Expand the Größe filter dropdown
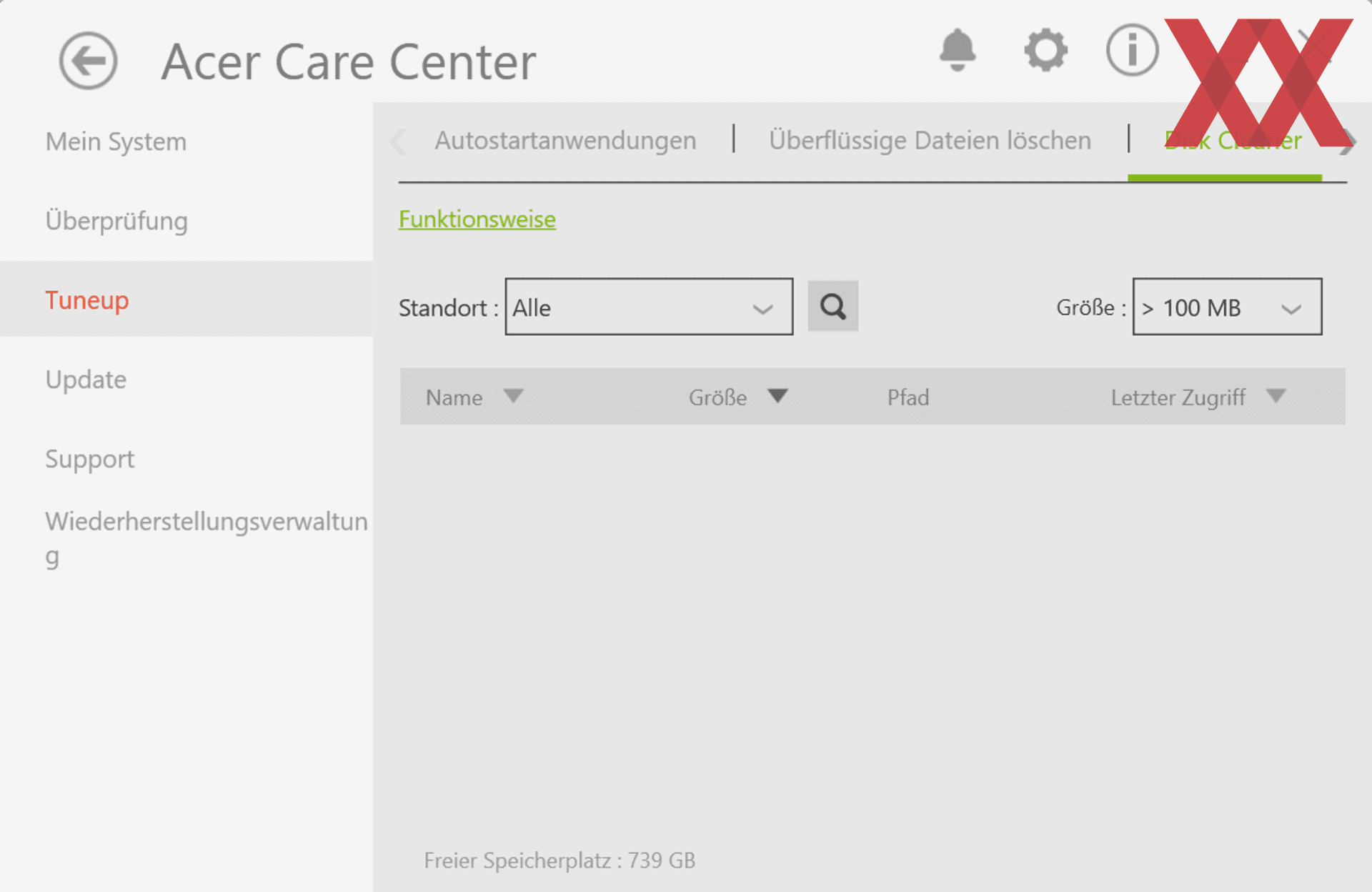Screen dimensions: 1372x892 (1227, 307)
